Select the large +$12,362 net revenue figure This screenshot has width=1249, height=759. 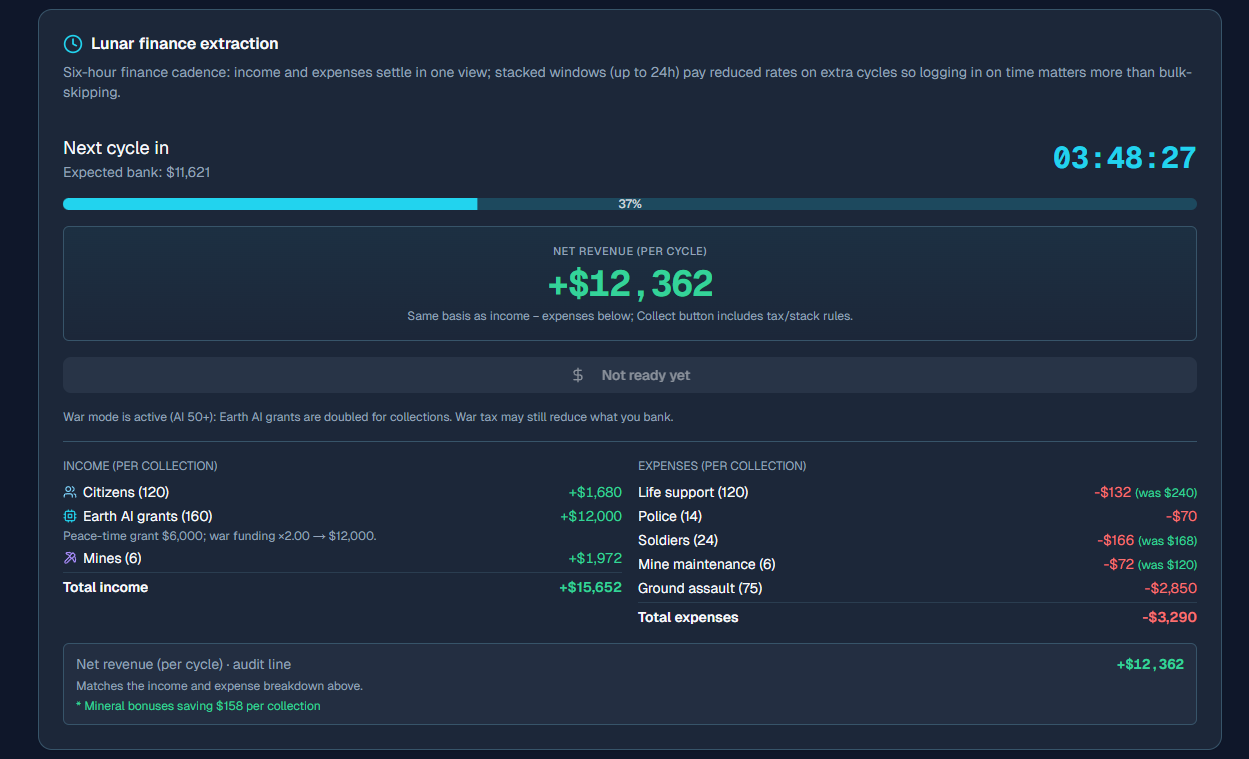630,284
